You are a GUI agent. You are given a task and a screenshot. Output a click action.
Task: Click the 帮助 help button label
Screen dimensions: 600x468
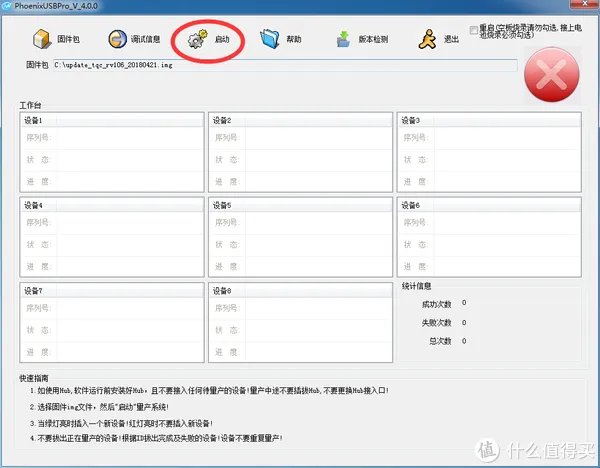pos(294,39)
